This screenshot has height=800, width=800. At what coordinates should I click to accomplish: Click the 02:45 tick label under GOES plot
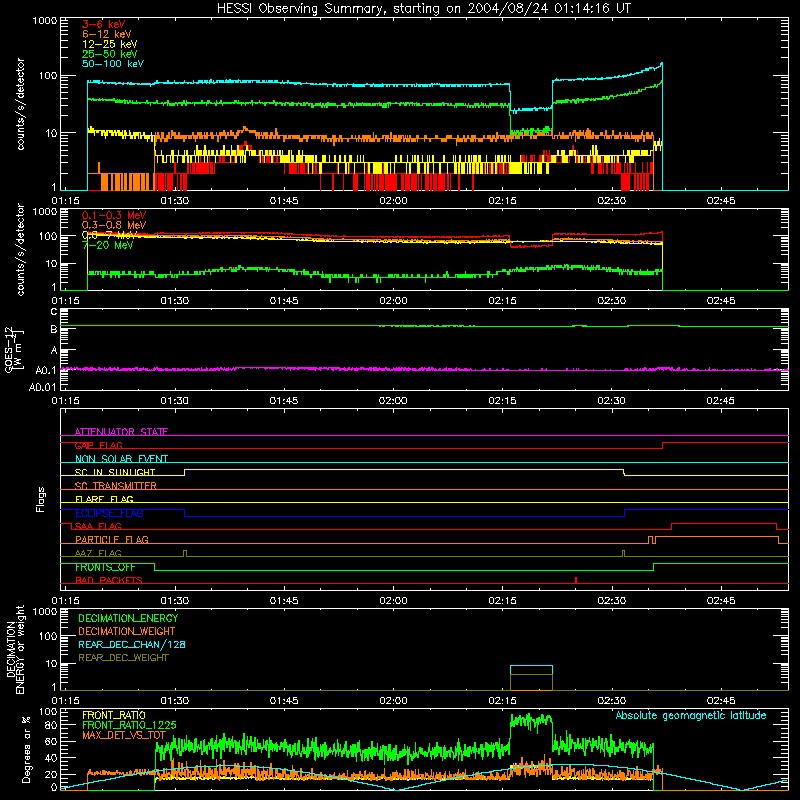click(720, 401)
